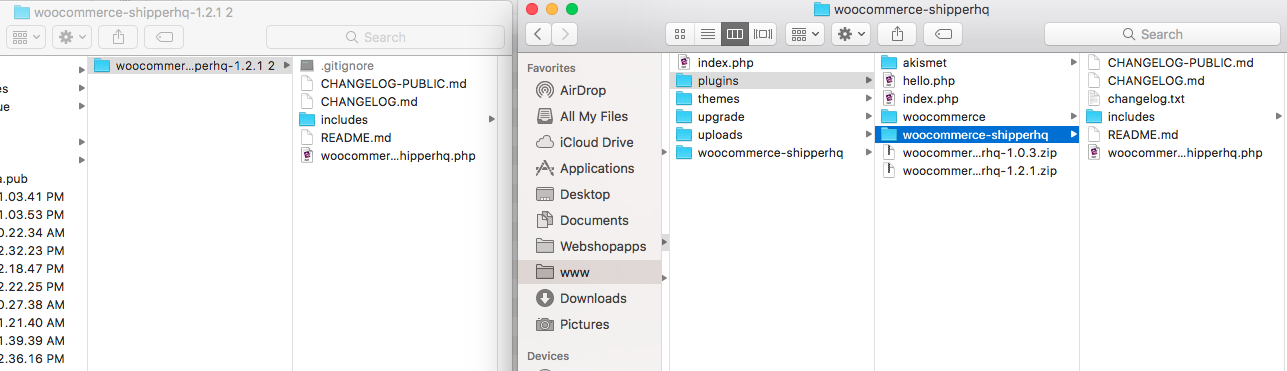This screenshot has width=1287, height=371.
Task: Click the Share button in left Finder window
Action: (x=118, y=37)
